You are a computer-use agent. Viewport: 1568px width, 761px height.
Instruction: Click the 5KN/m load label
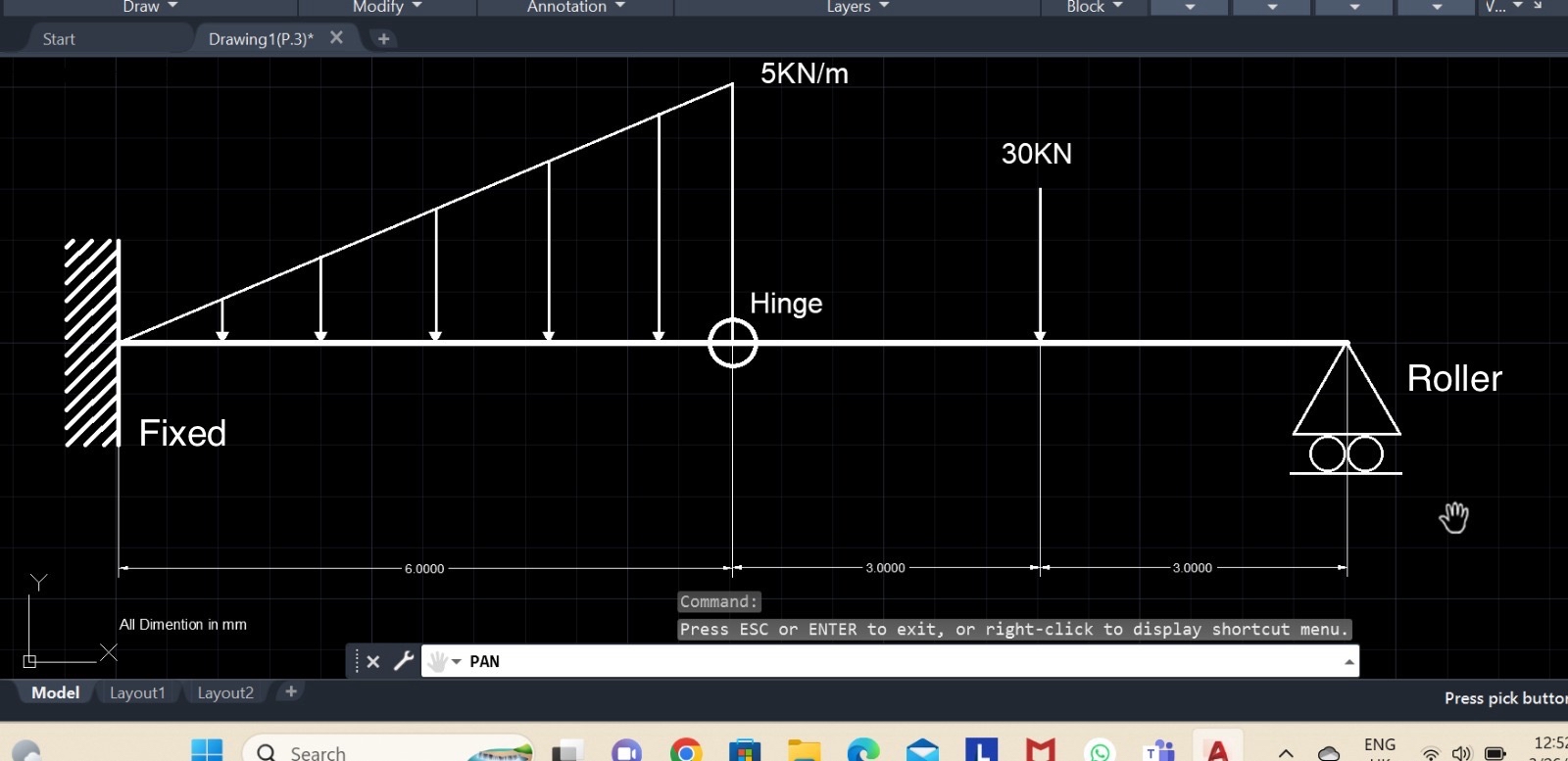coord(805,73)
